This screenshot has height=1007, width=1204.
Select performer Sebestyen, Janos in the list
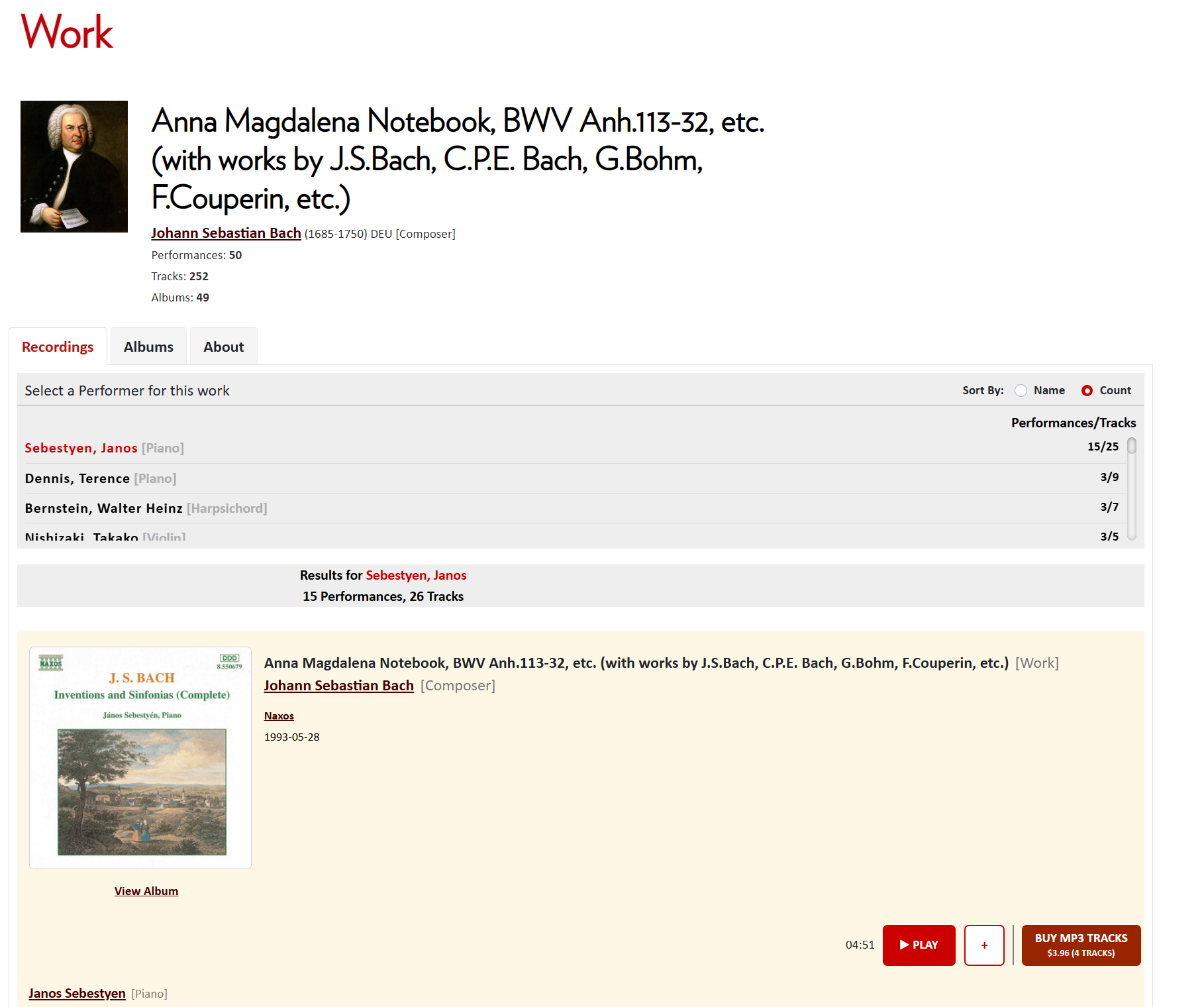pyautogui.click(x=81, y=448)
